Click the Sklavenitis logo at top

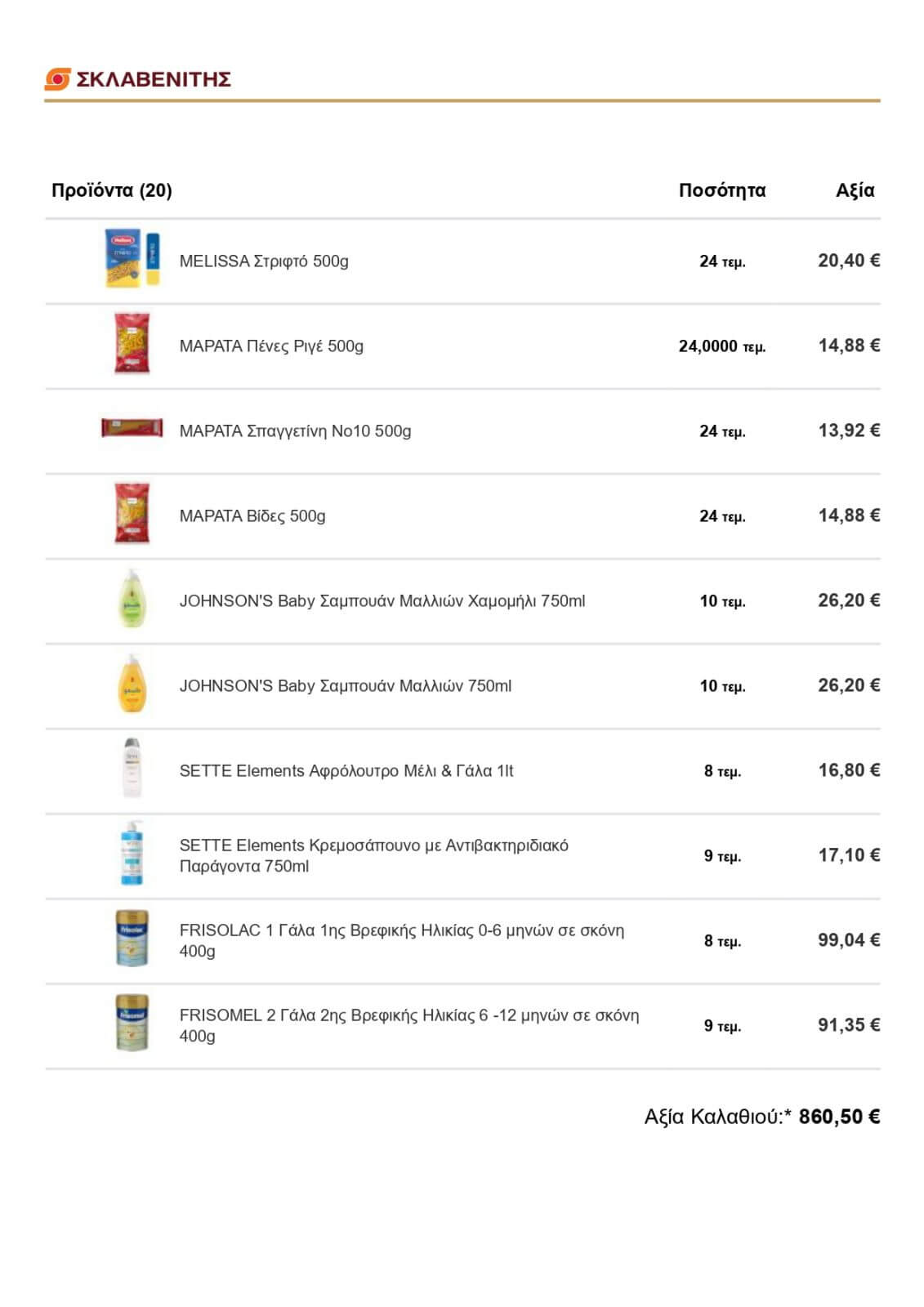click(137, 79)
